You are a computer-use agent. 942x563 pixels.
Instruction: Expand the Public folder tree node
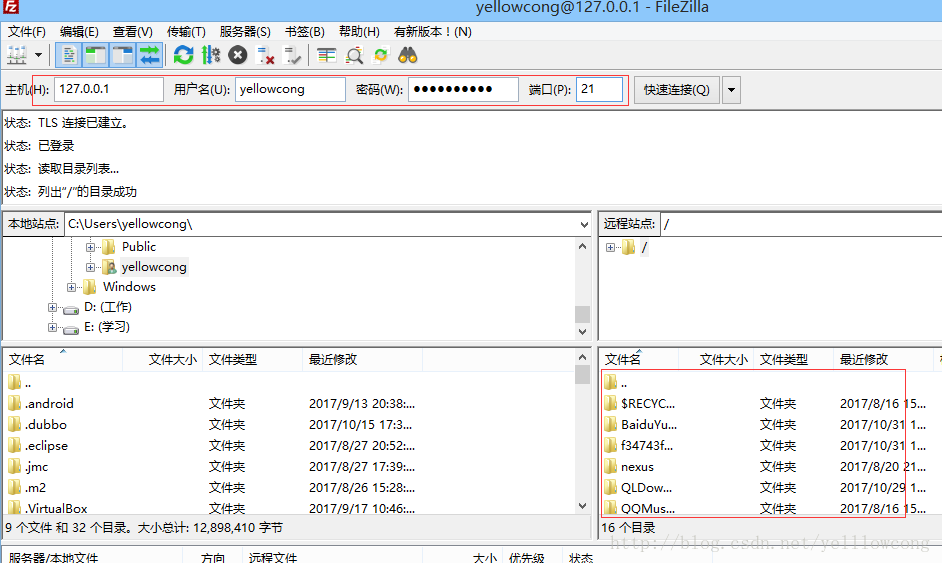pyautogui.click(x=90, y=247)
